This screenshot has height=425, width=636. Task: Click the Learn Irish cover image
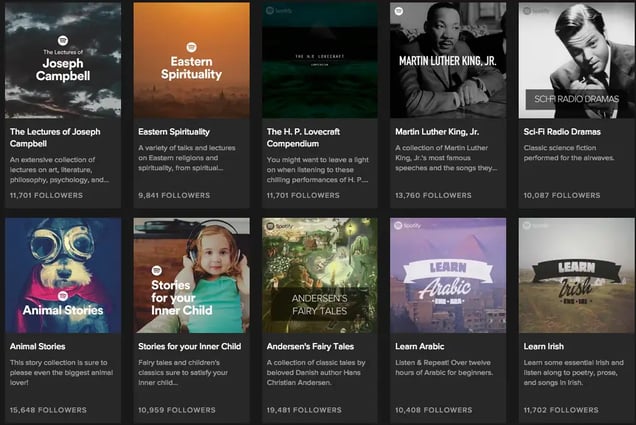pos(576,275)
